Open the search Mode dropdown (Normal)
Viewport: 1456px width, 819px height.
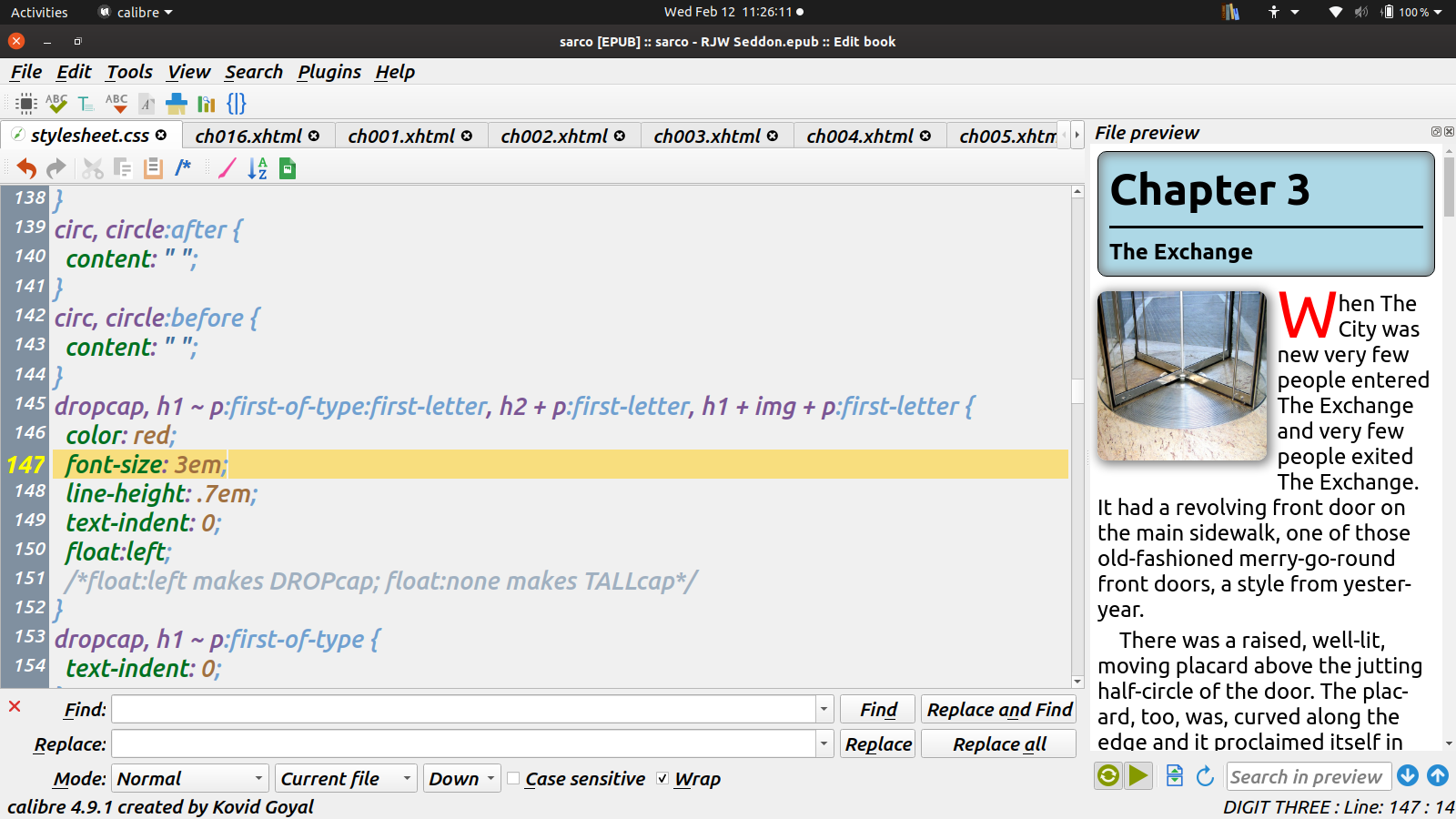pyautogui.click(x=190, y=779)
